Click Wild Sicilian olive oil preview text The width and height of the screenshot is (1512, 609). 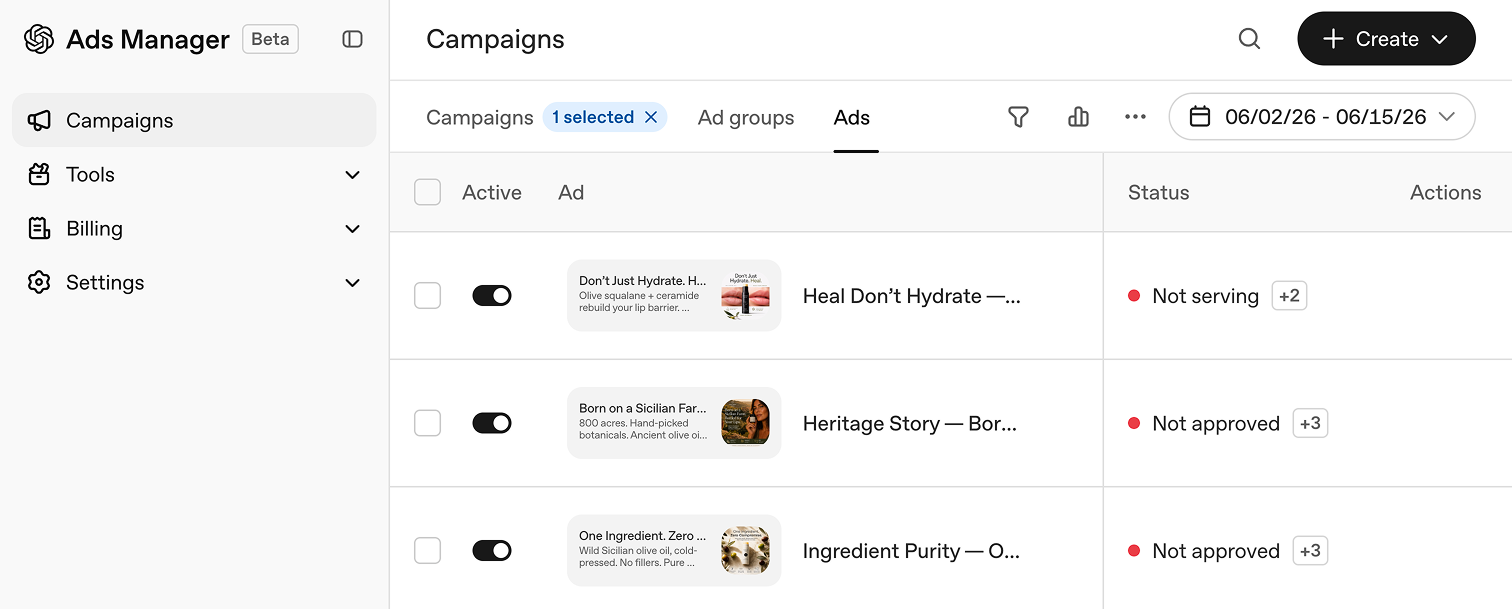(x=638, y=557)
